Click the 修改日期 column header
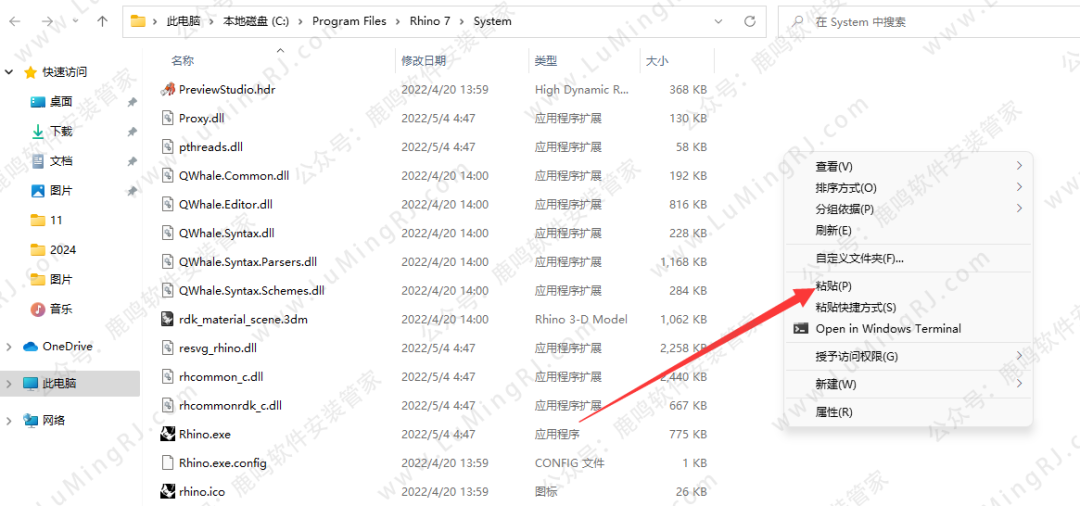 coord(423,61)
